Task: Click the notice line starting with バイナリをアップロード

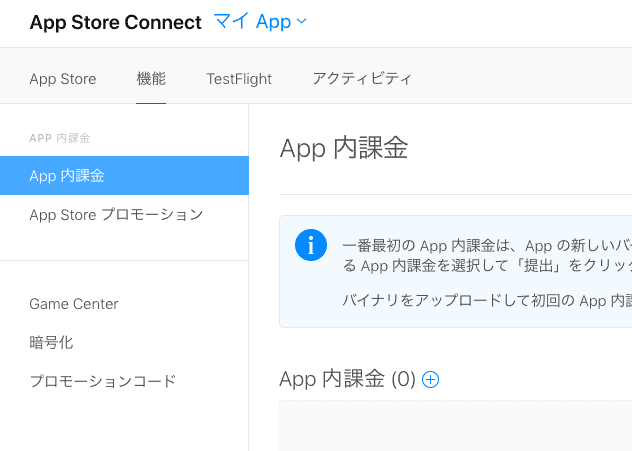Action: coord(487,301)
